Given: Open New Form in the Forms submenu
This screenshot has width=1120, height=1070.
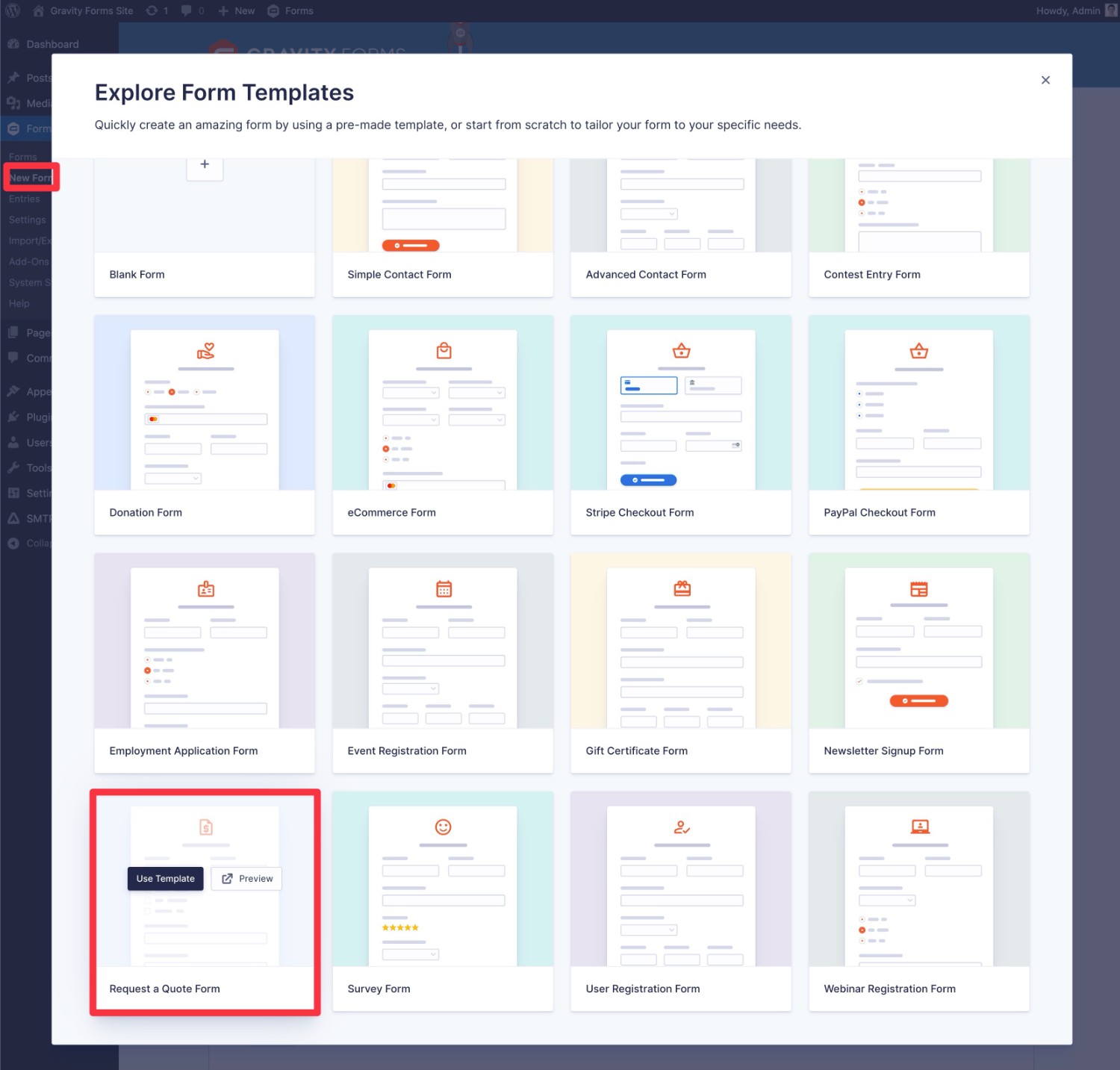Looking at the screenshot, I should [x=30, y=178].
